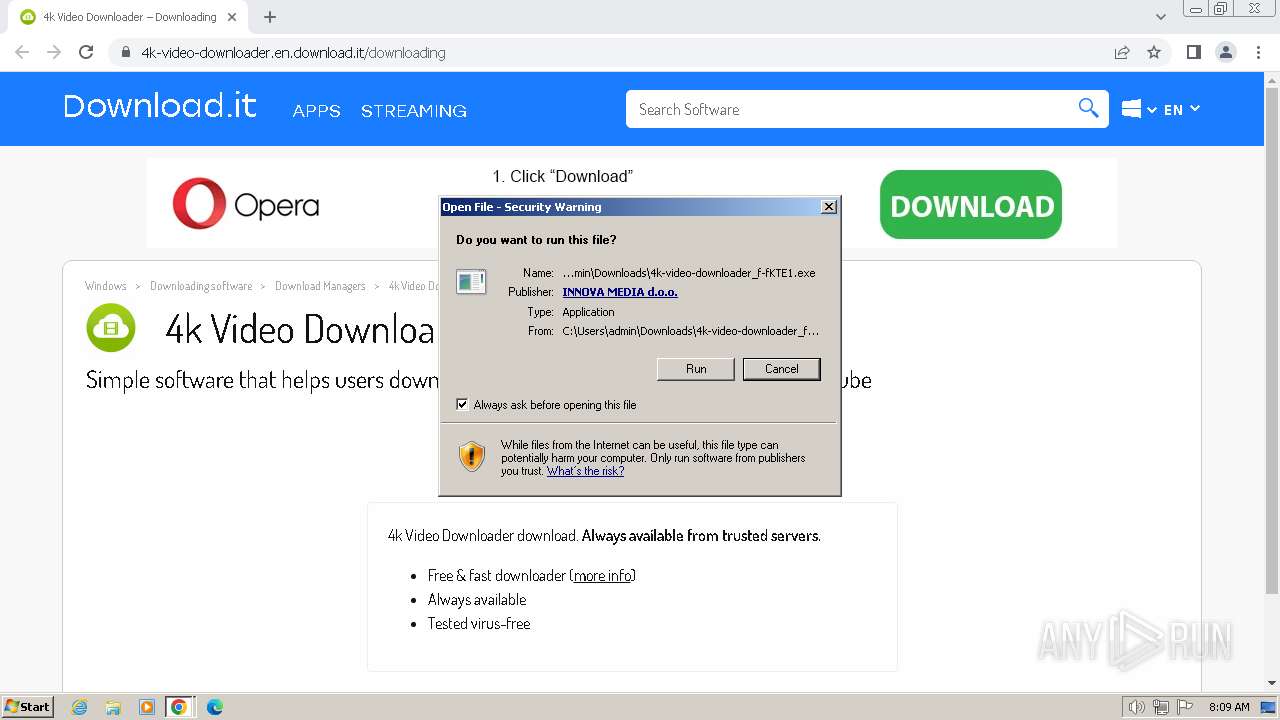Close the Open File security dialog
This screenshot has width=1280, height=720.
point(828,207)
